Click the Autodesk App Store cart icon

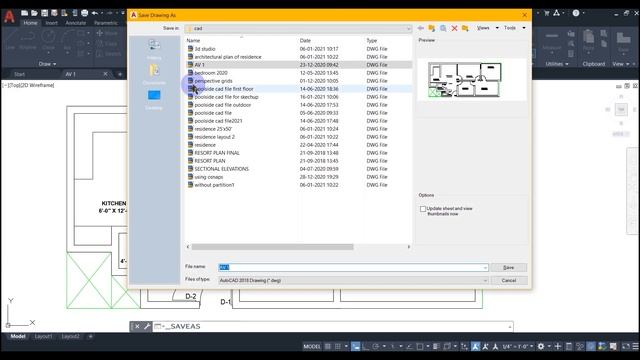pos(547,13)
